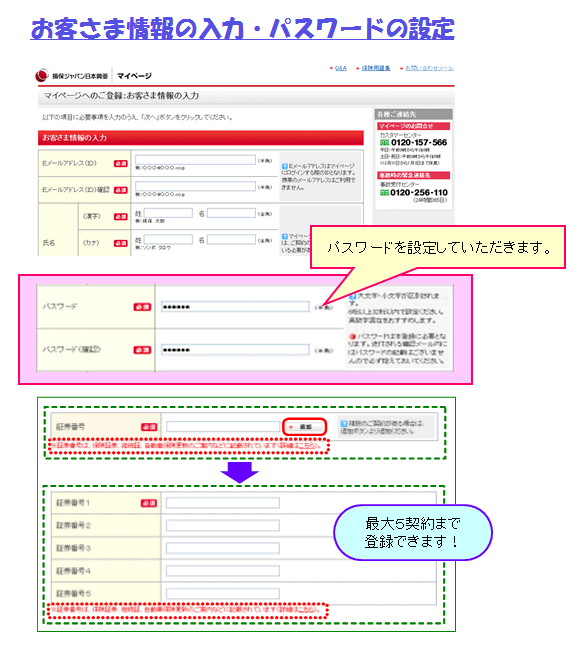Open the inquiry mail link in header
Viewport: 584px width, 646px height.
click(429, 68)
